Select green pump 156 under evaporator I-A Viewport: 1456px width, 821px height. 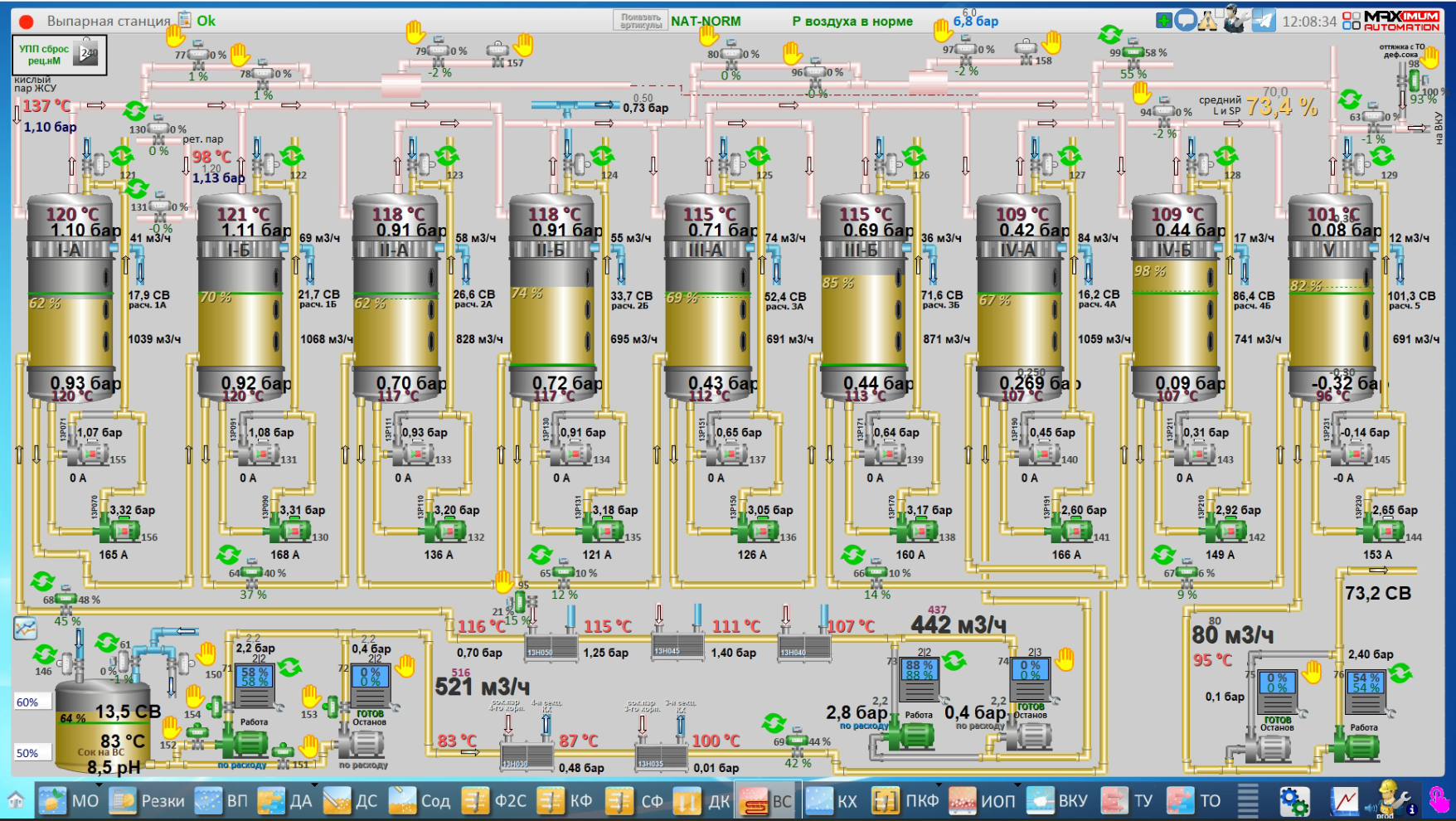121,531
